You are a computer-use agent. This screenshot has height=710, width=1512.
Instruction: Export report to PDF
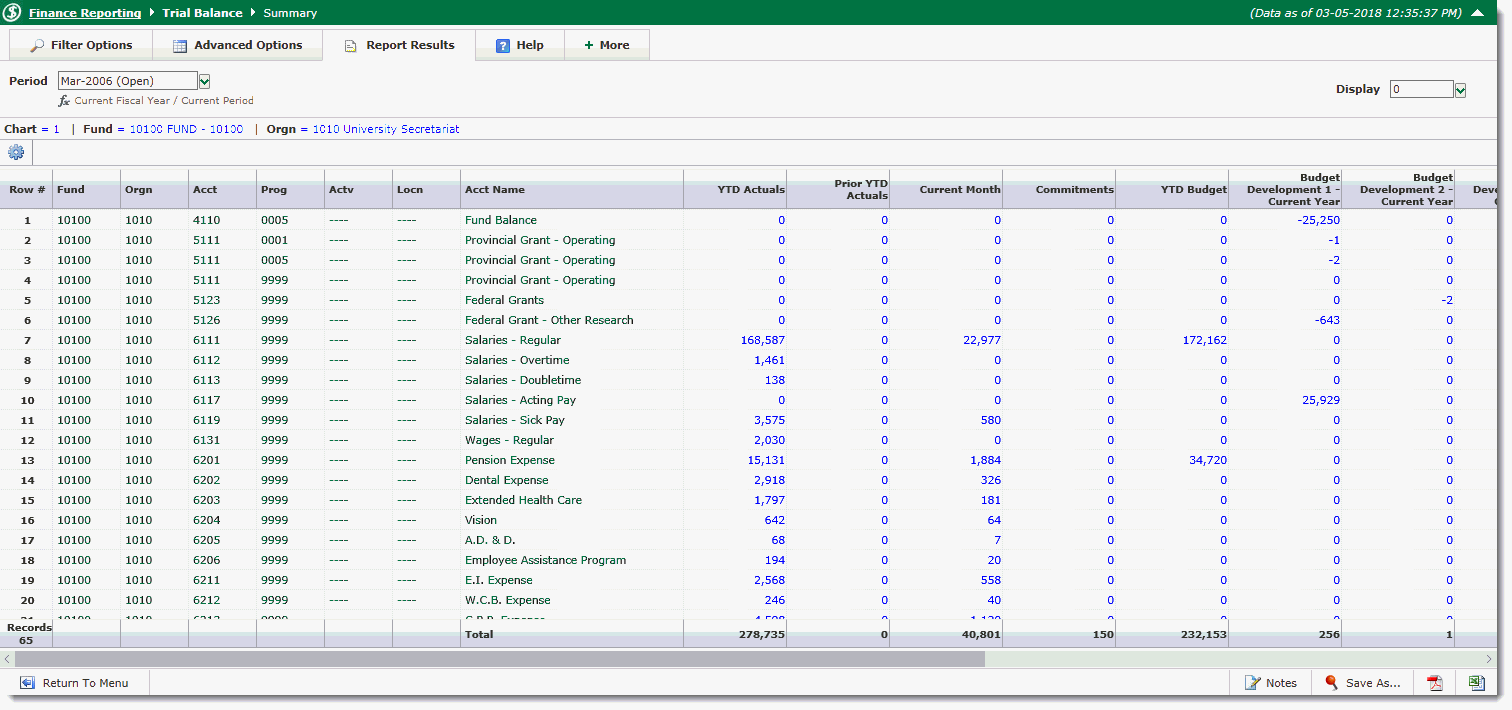point(1435,683)
